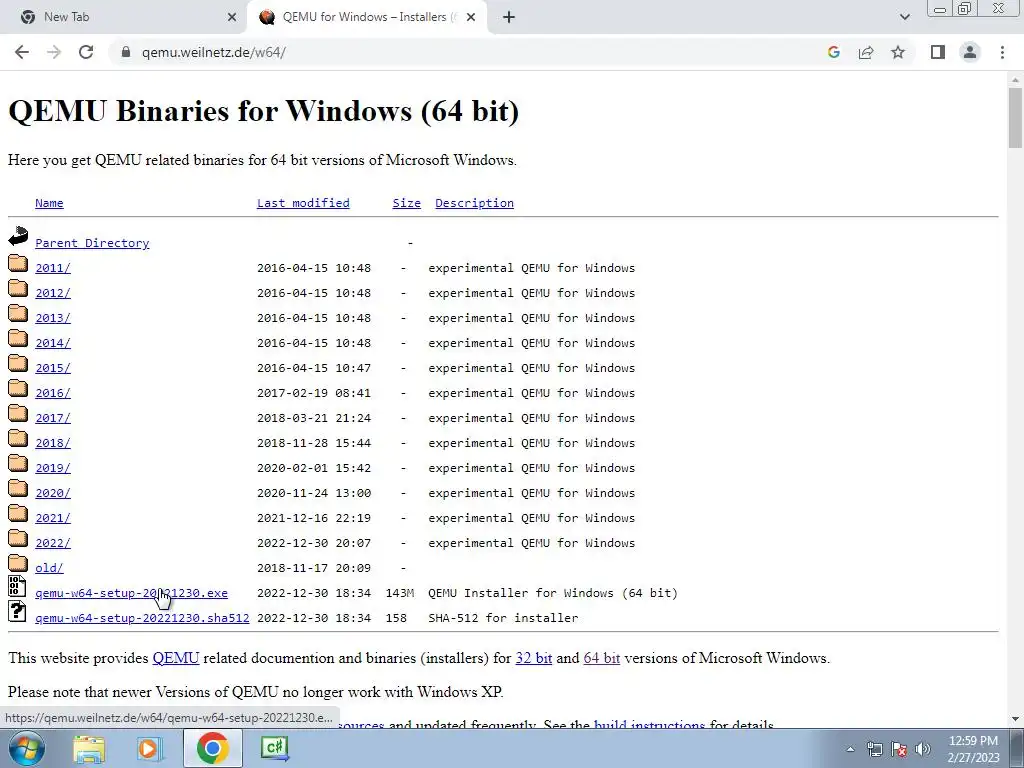The height and width of the screenshot is (768, 1024).
Task: Click the scrollbar down arrow
Action: 1015,719
